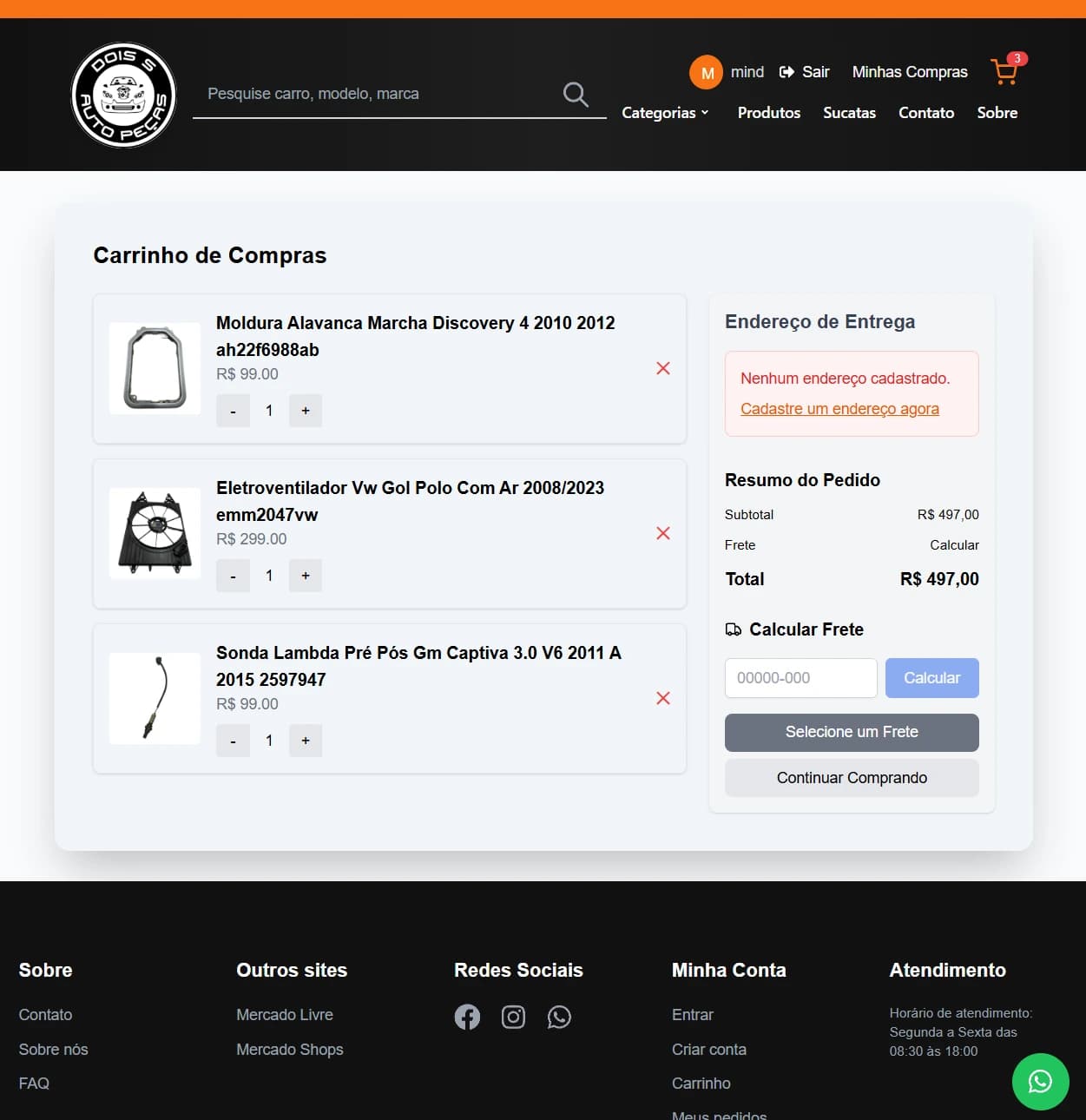Click the user avatar labeled M

(707, 72)
